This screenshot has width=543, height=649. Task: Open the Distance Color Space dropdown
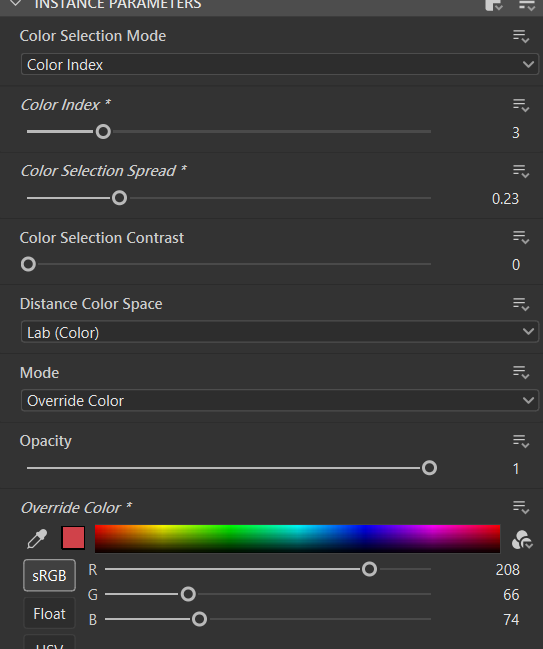click(280, 332)
